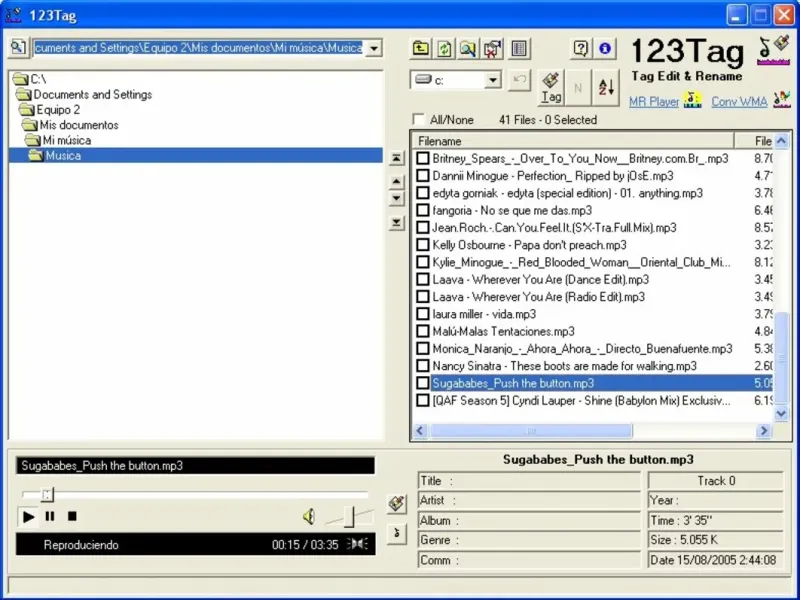This screenshot has height=600, width=800.
Task: Open the Conv WMA link
Action: 739,102
